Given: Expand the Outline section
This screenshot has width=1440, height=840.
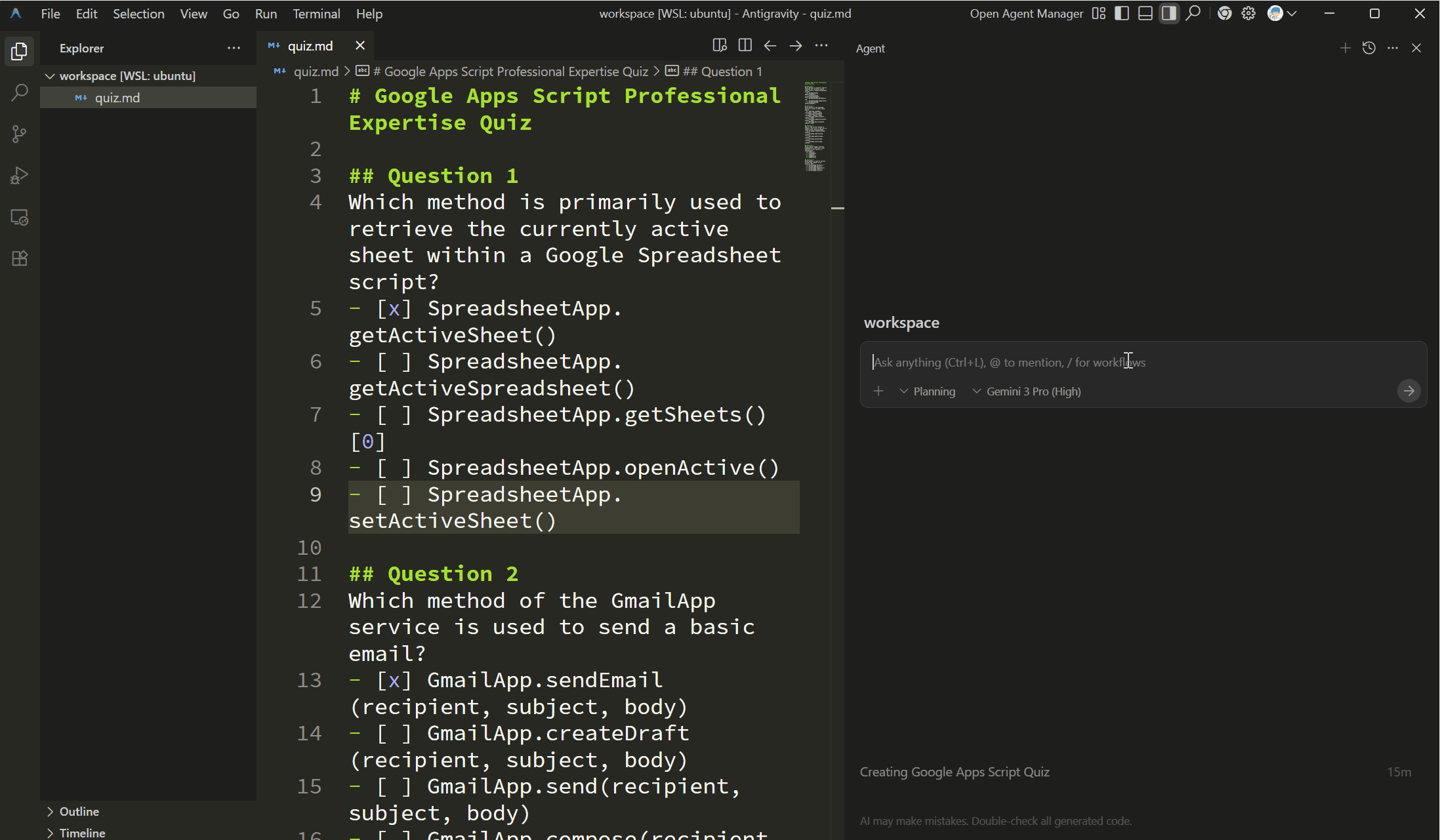Looking at the screenshot, I should (79, 811).
